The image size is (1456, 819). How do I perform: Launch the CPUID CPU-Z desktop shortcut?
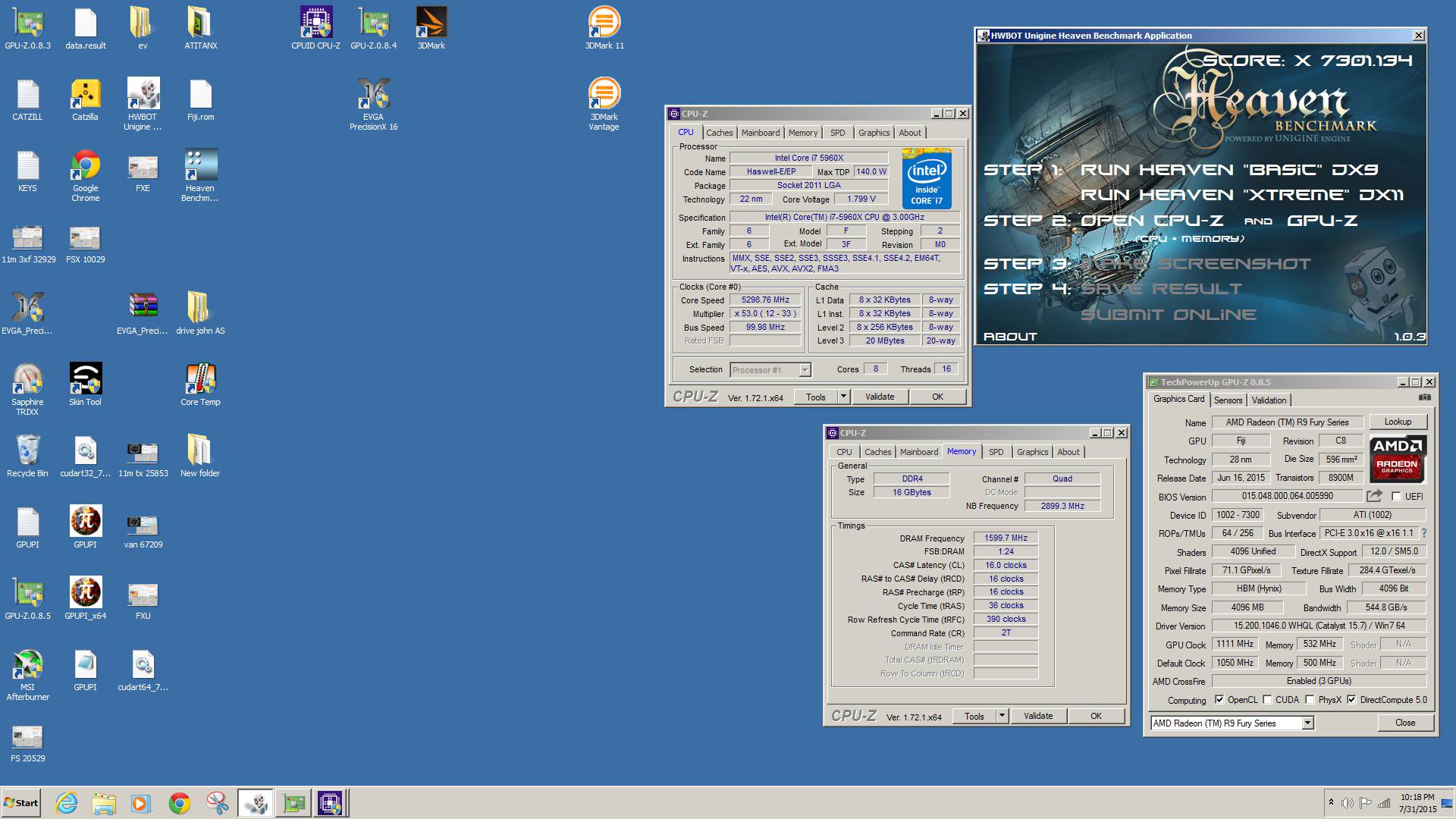point(315,29)
